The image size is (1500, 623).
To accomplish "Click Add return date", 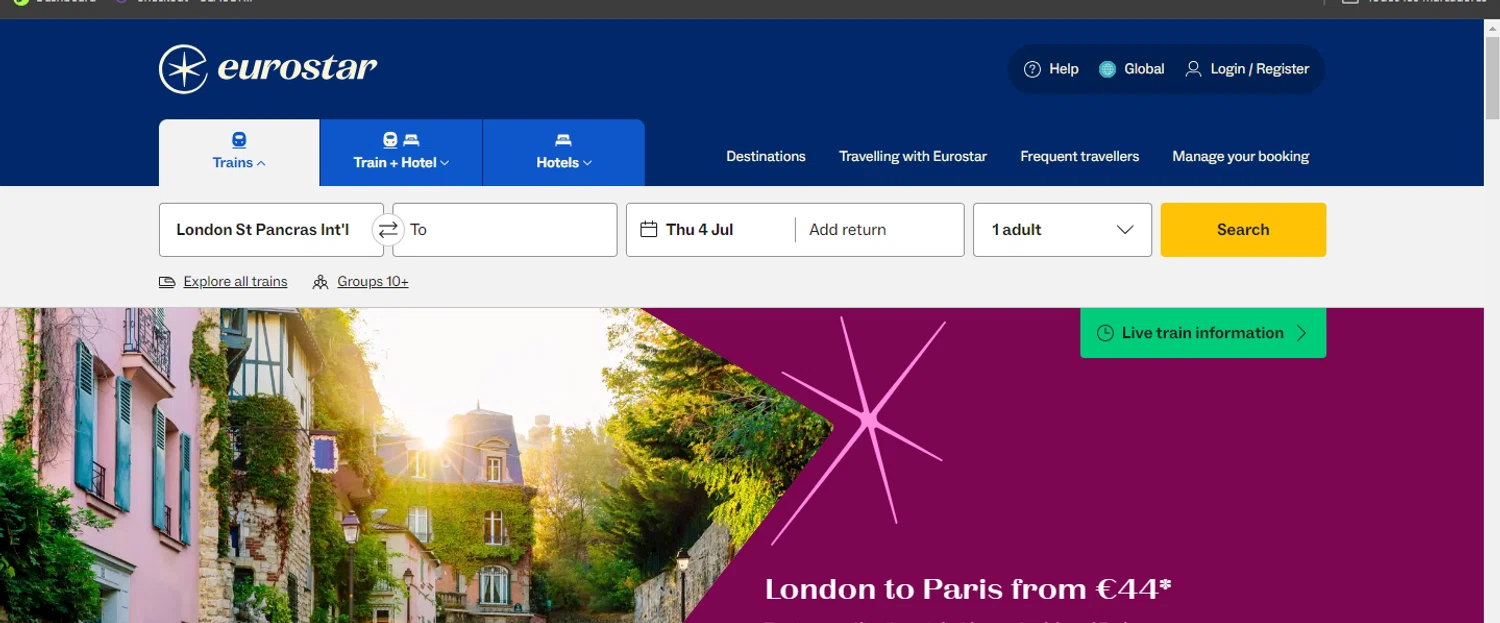I will click(848, 230).
